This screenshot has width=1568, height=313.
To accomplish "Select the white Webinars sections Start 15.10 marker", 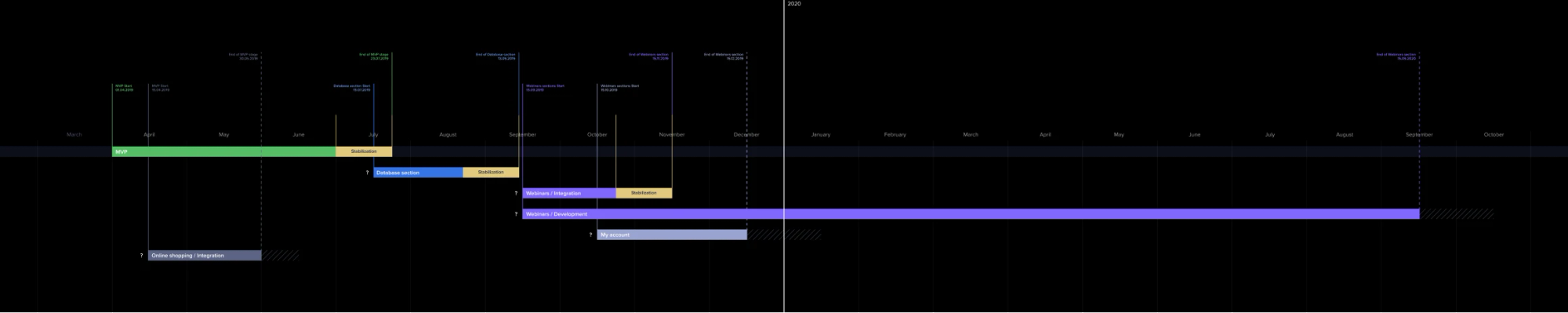I will click(619, 88).
